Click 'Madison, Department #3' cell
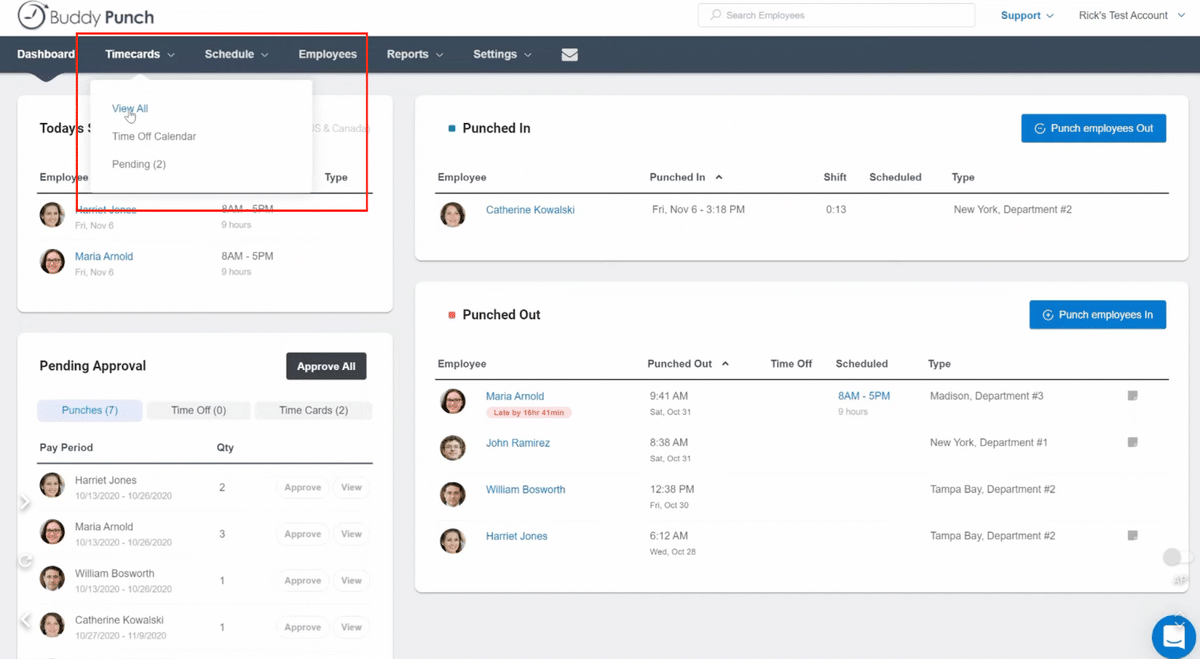Screen dimensions: 1200x659 tap(986, 396)
